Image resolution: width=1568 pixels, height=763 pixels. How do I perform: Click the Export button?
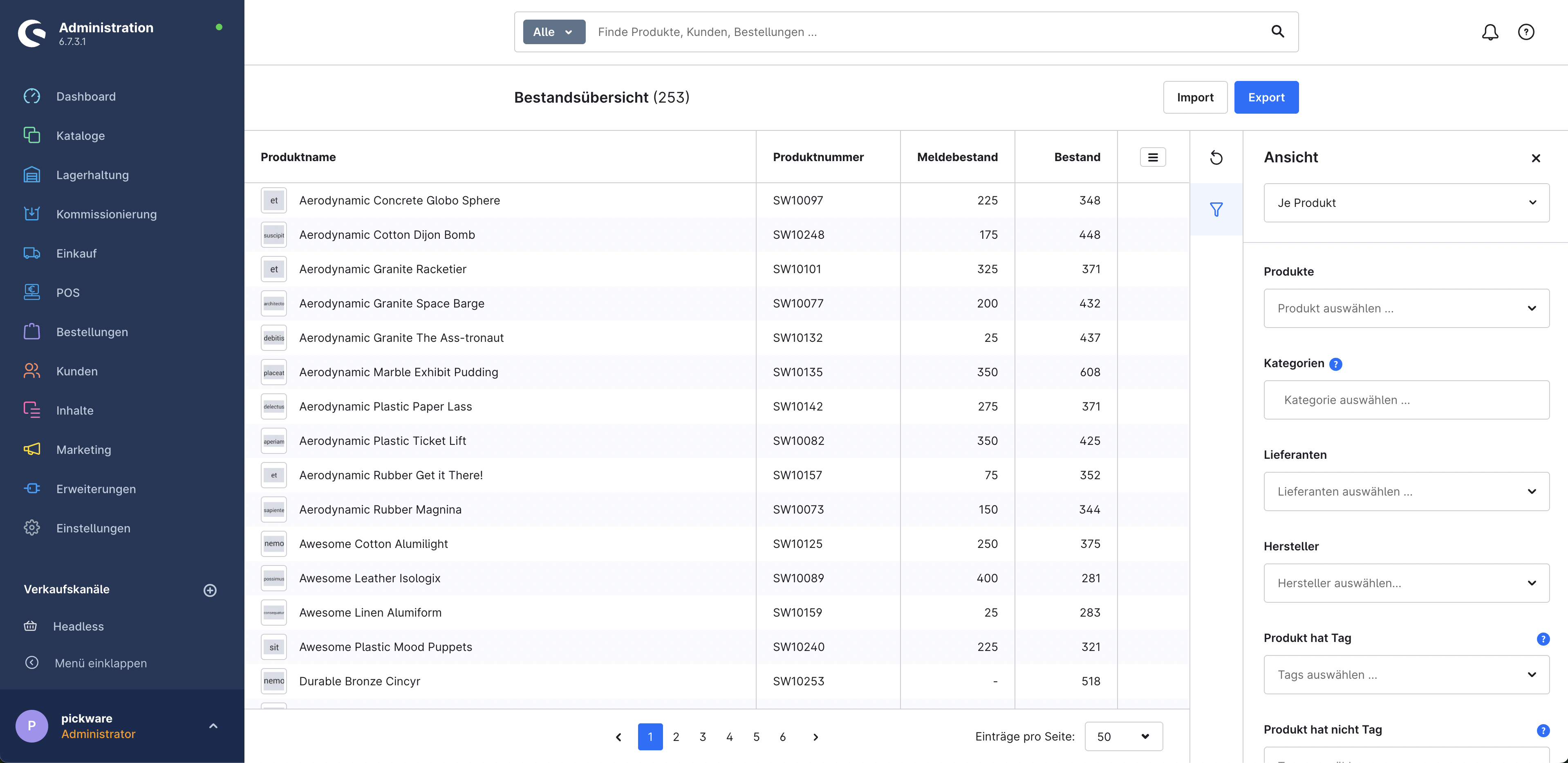[1266, 97]
